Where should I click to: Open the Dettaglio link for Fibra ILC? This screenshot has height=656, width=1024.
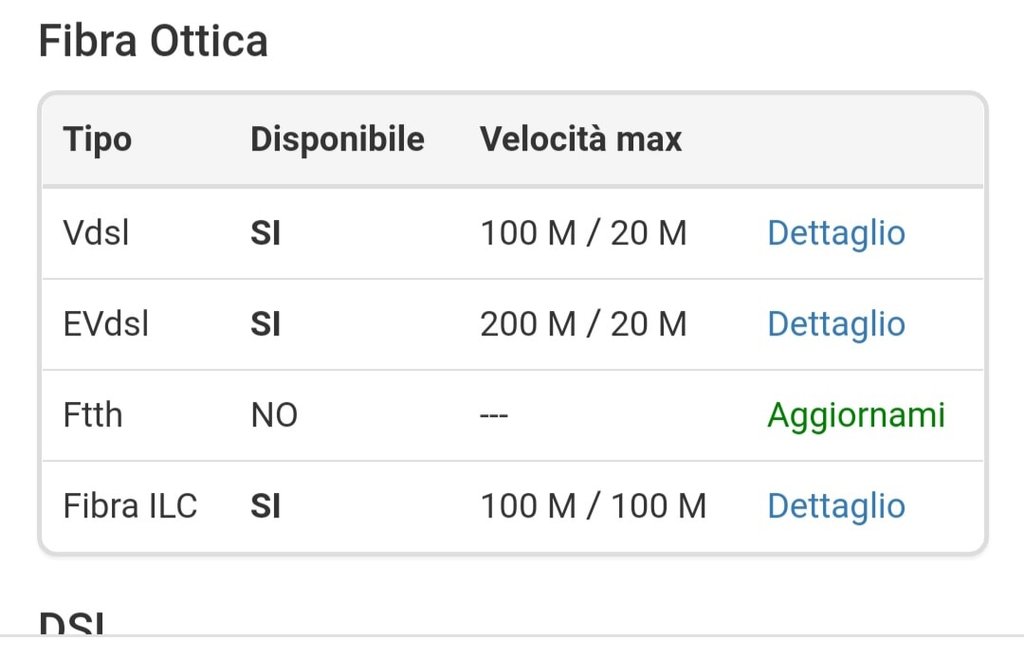(x=836, y=506)
